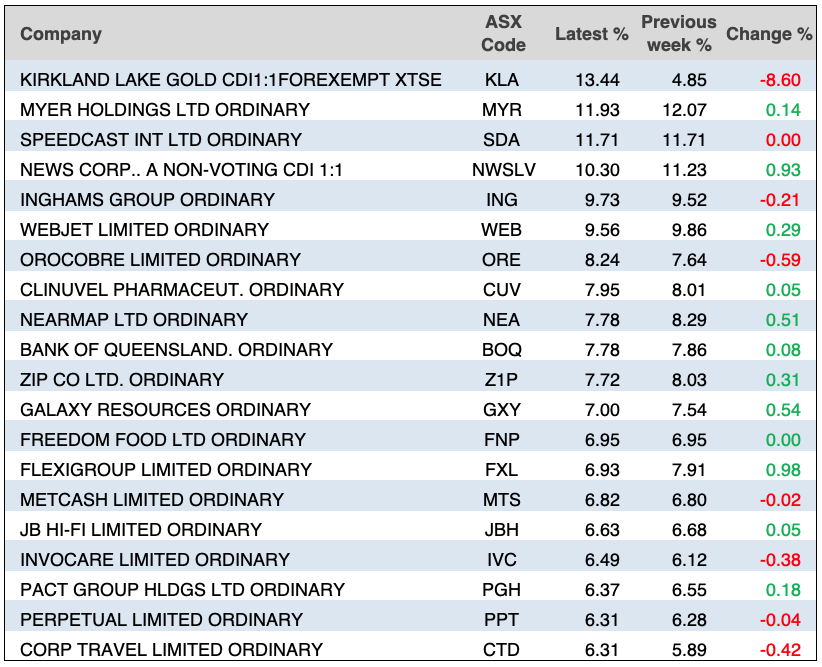Click the Flexigroup change value 0.98

point(783,470)
